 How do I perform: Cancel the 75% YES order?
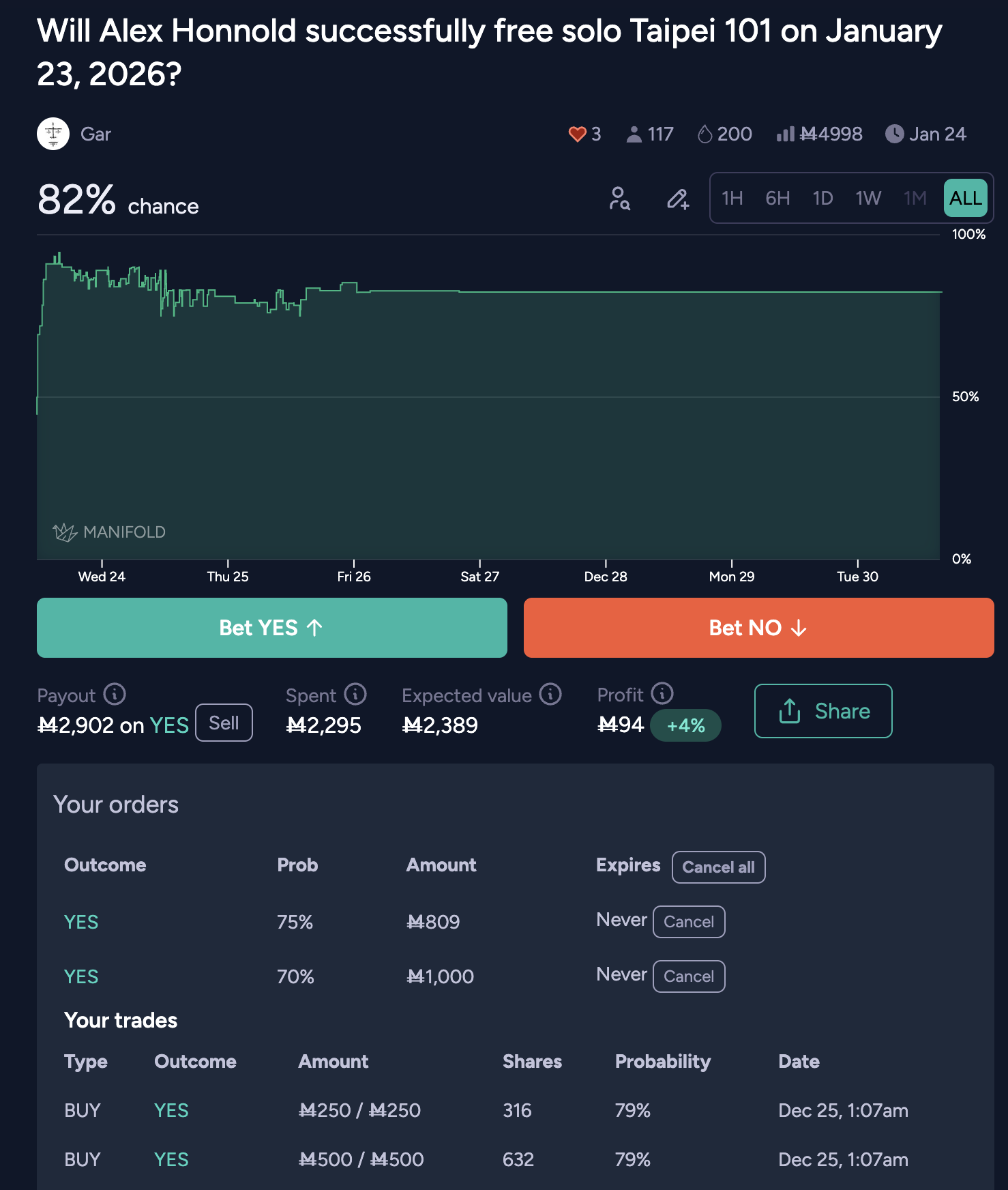point(689,922)
